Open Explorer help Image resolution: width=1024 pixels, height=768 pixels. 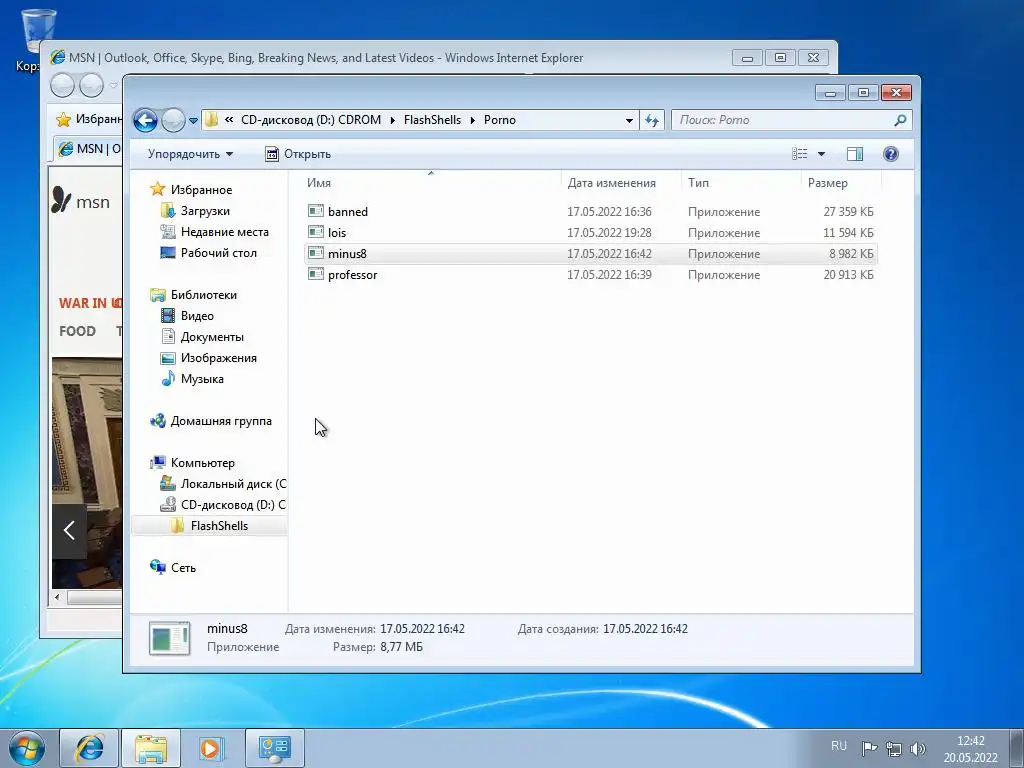890,153
